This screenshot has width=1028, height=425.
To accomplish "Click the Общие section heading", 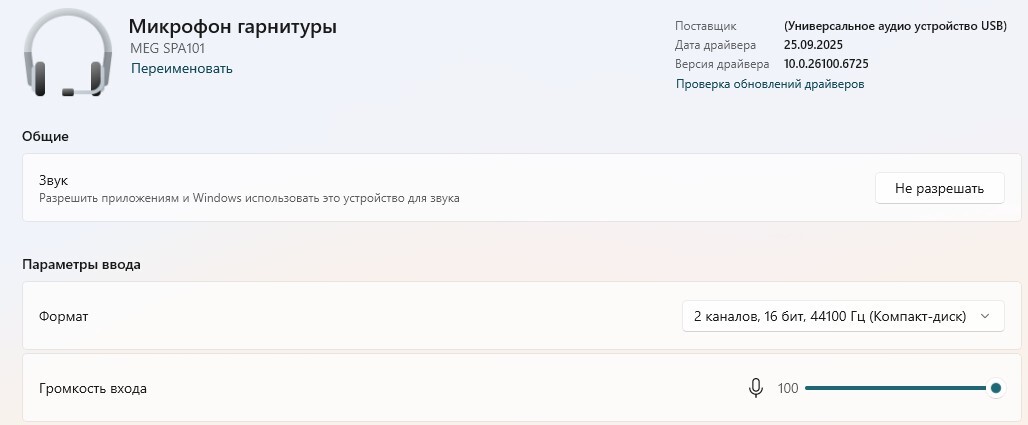I will coord(45,136).
